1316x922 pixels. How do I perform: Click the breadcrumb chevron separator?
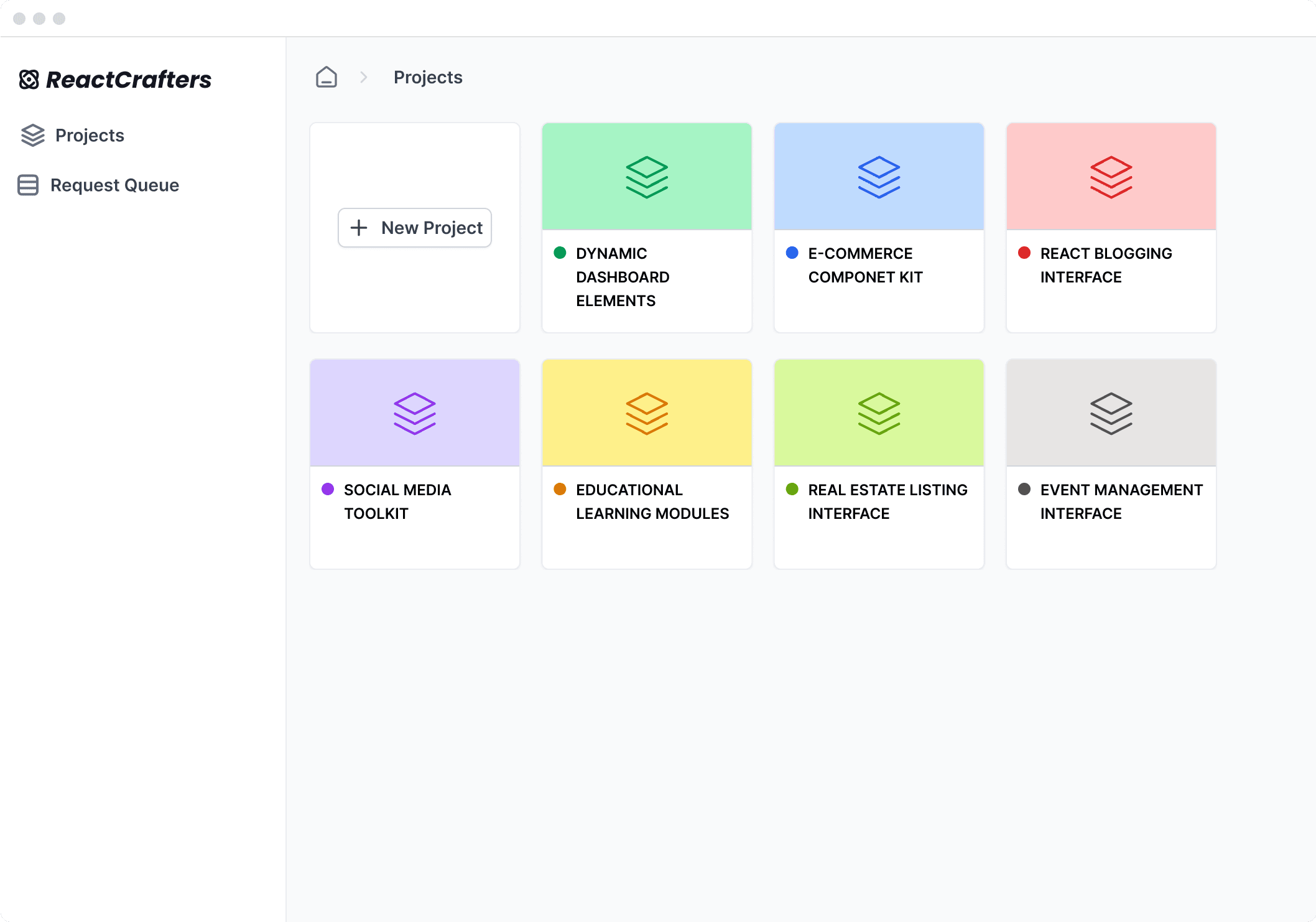pyautogui.click(x=364, y=77)
